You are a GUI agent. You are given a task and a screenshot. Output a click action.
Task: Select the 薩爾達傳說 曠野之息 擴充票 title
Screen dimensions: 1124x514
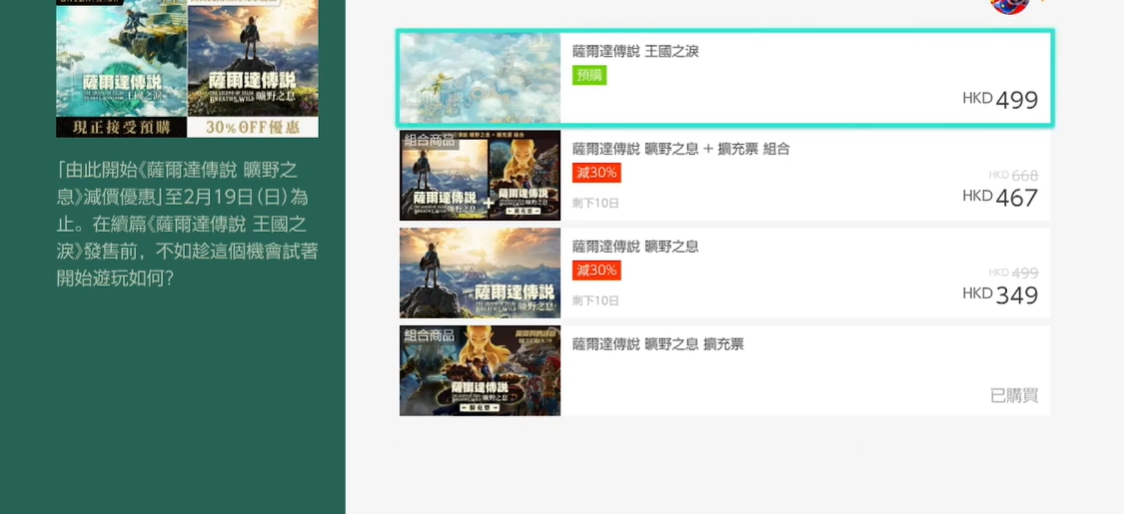tap(658, 343)
